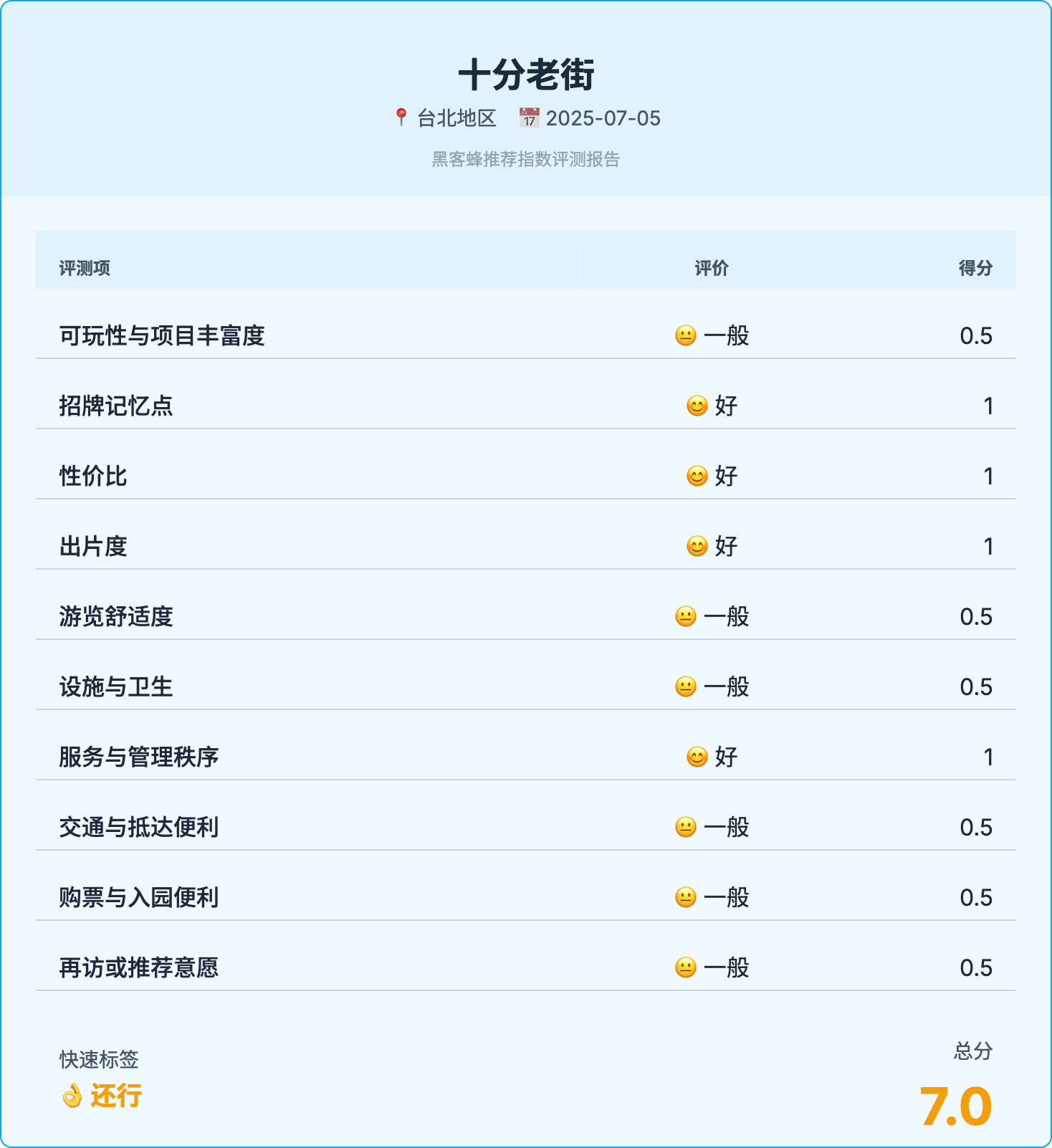This screenshot has width=1052, height=1148.
Task: Click the 十分老街 title
Action: click(x=526, y=75)
